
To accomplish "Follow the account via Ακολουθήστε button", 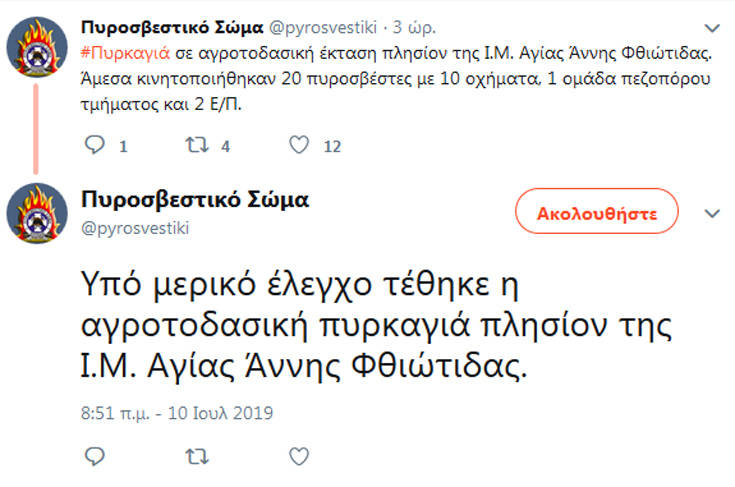I will [597, 211].
